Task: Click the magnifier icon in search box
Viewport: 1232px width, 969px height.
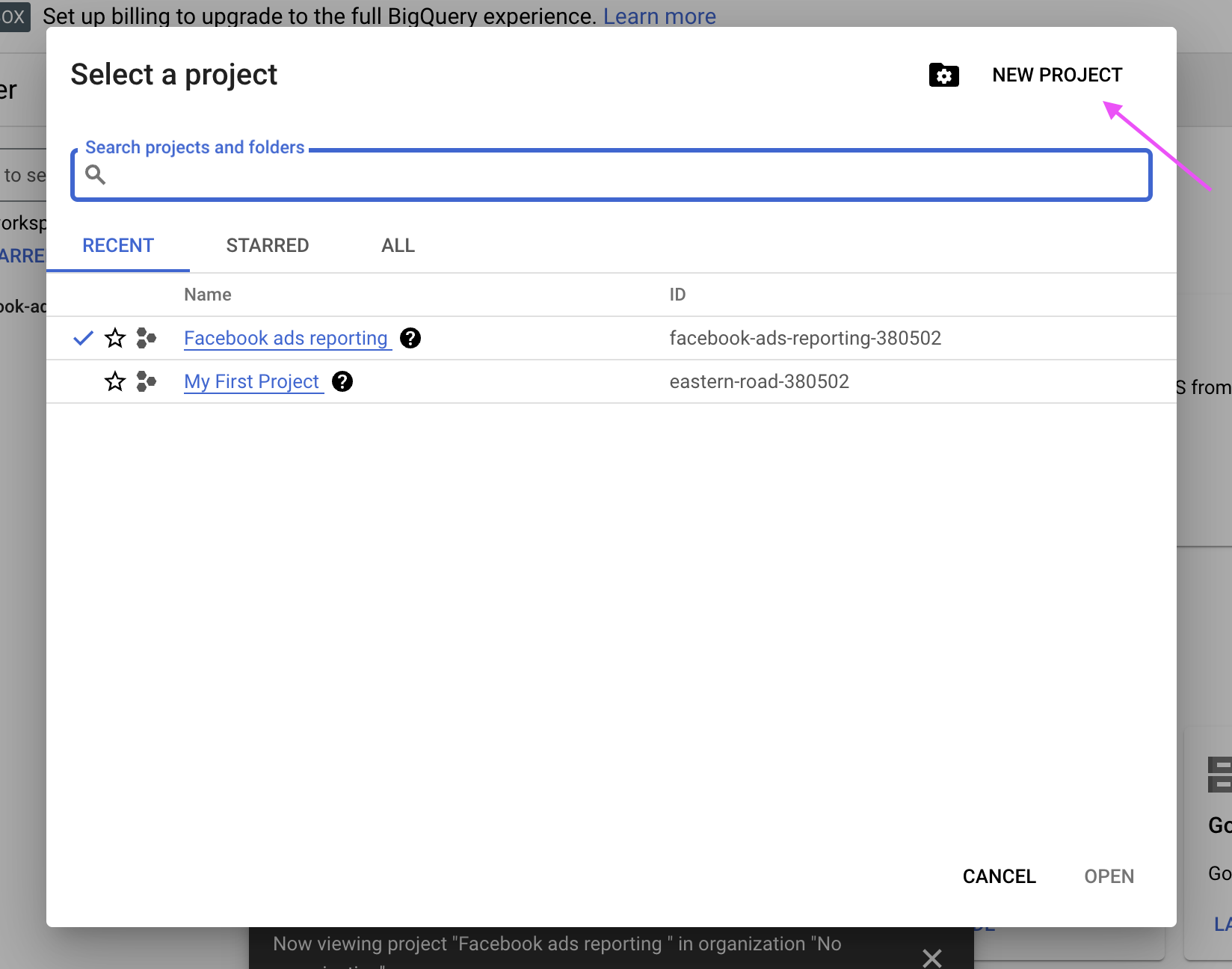Action: coord(96,174)
